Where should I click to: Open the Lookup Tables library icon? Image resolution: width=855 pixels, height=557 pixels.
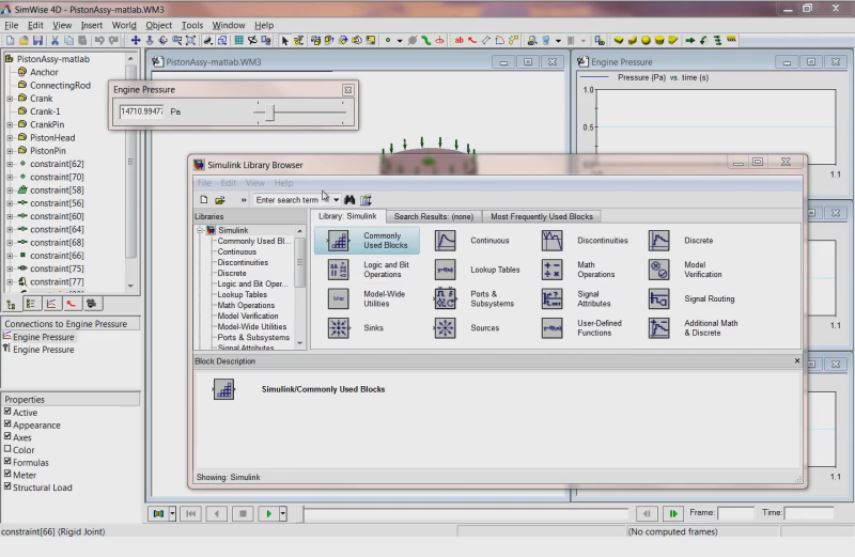click(445, 270)
